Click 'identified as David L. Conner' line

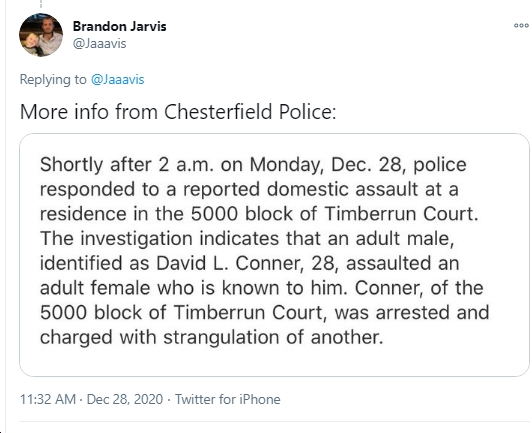250,263
